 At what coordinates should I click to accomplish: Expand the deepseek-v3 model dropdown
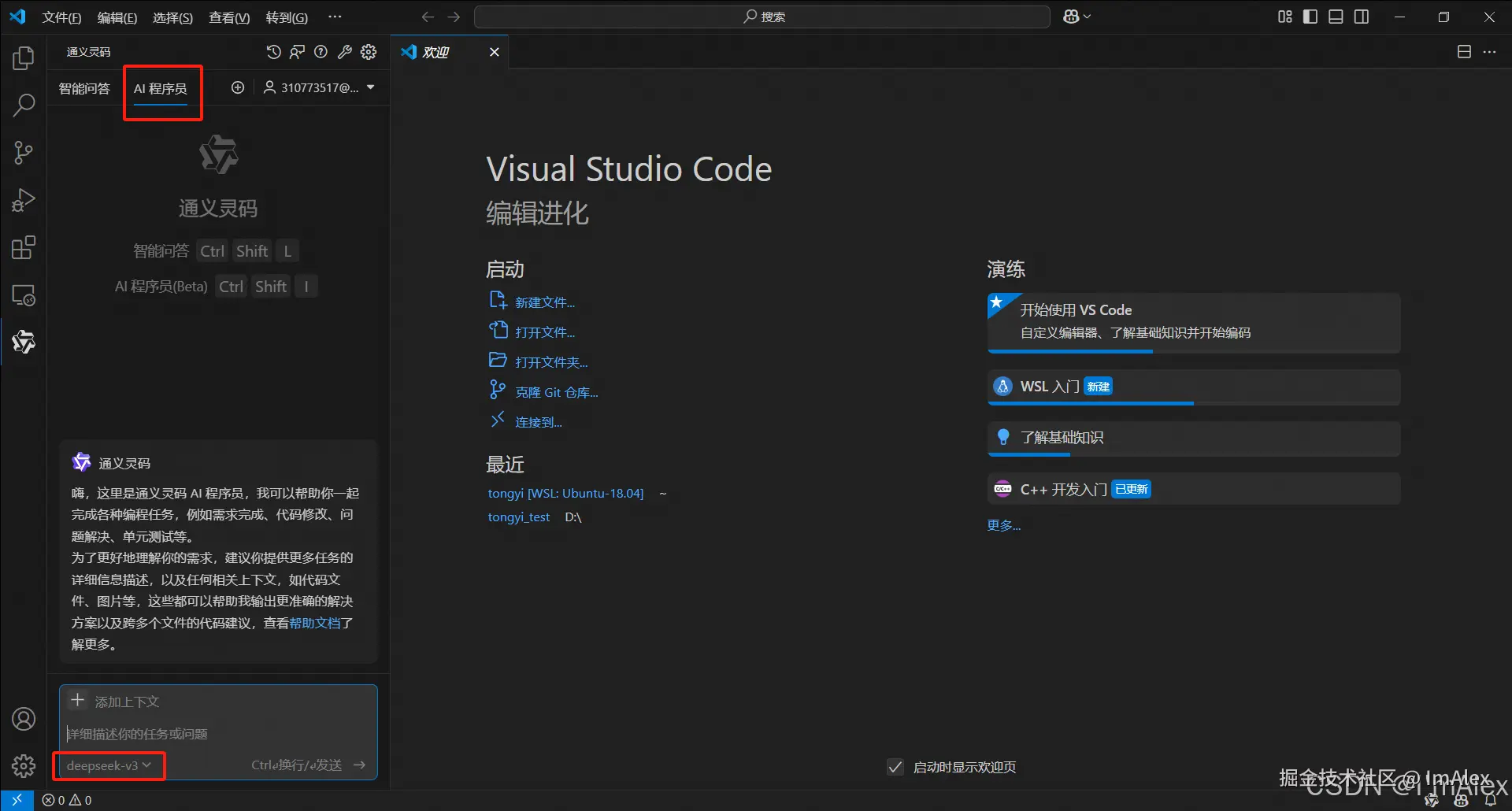(109, 765)
